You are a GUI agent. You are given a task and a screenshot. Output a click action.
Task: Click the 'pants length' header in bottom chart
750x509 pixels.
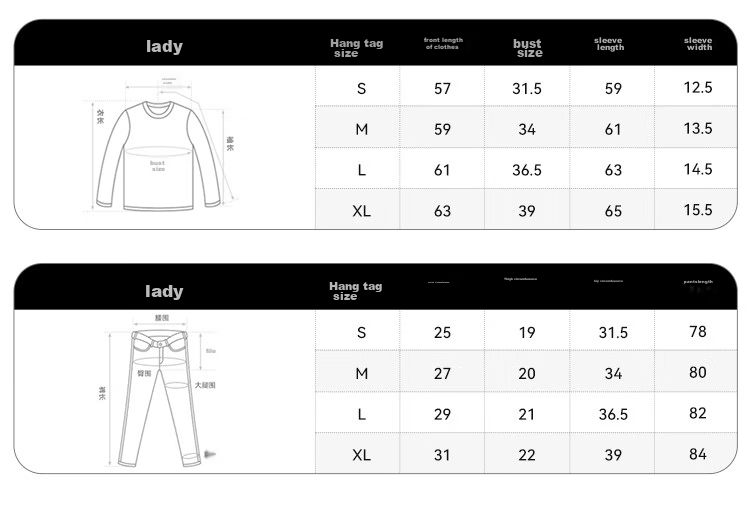698,282
